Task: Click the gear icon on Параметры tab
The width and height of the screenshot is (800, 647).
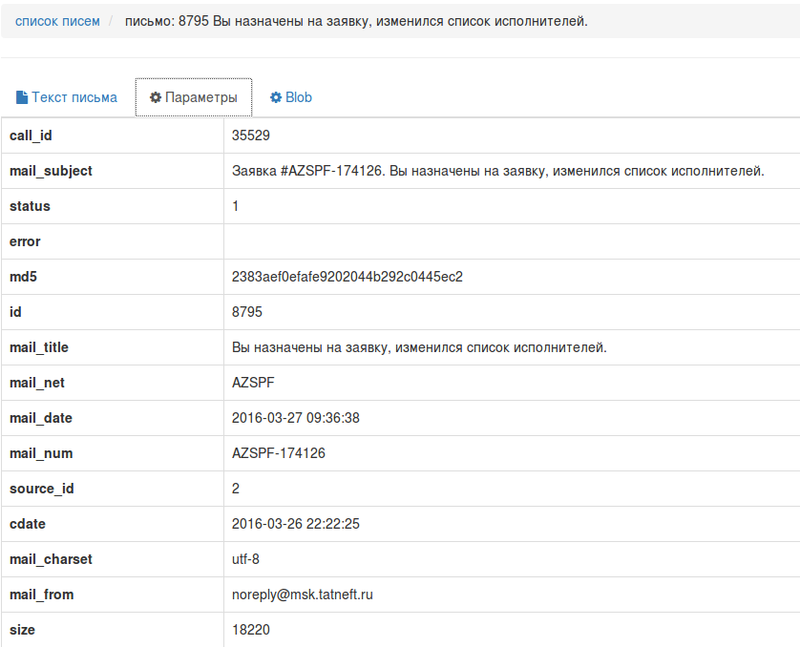Action: point(155,98)
